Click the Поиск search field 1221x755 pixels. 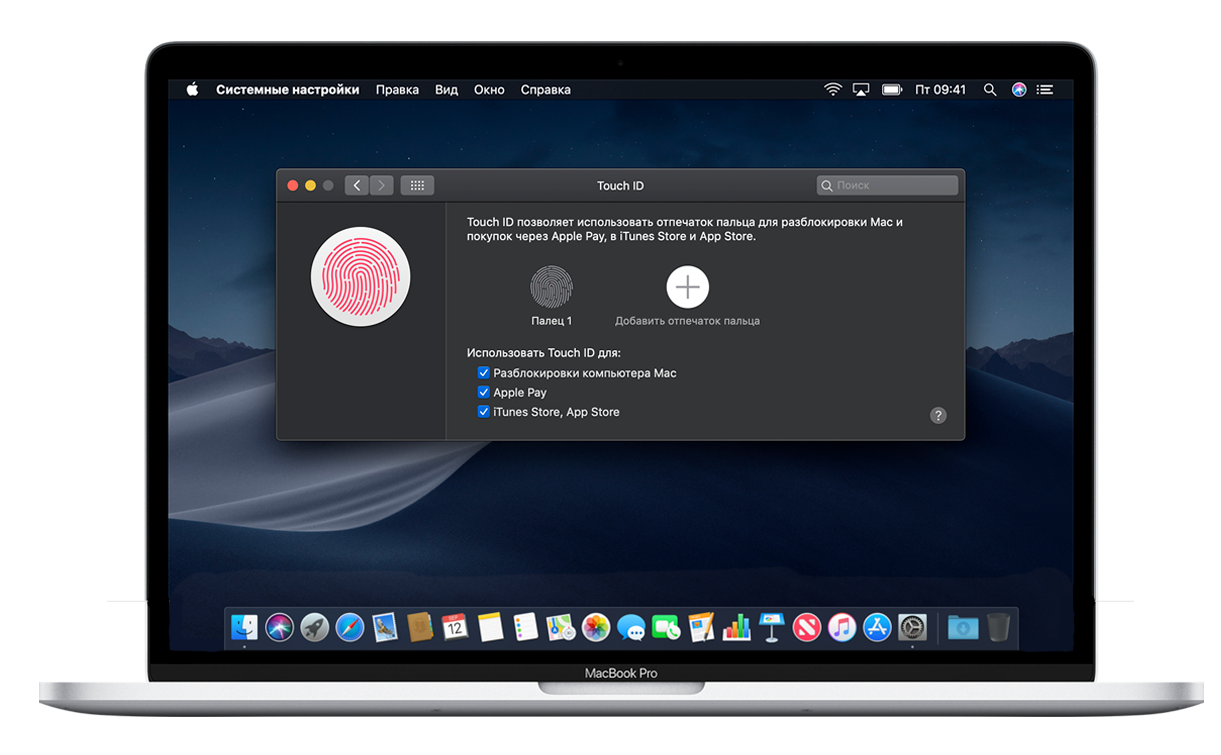tap(887, 185)
